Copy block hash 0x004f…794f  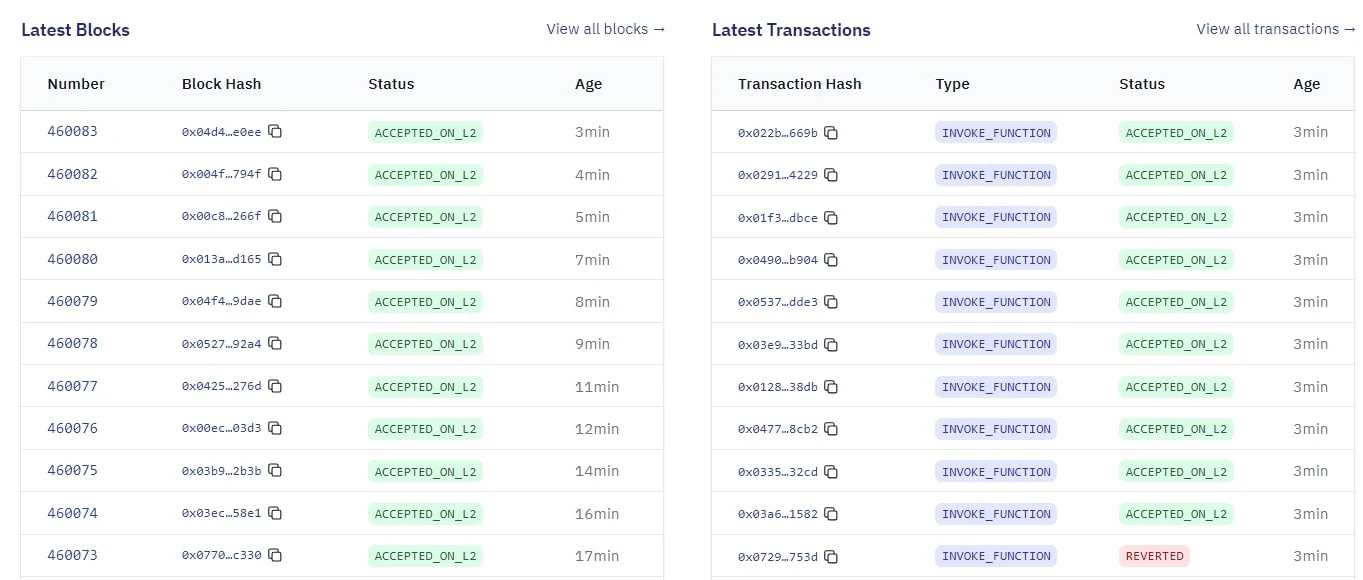275,174
